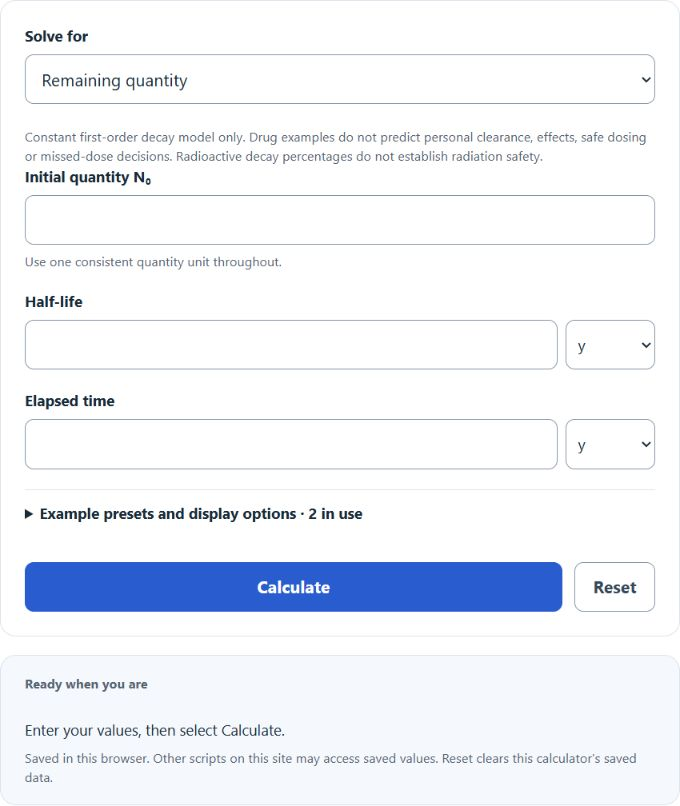Screen dimensions: 680x806
Task: Click the 2 in use indicator text
Action: (336, 514)
